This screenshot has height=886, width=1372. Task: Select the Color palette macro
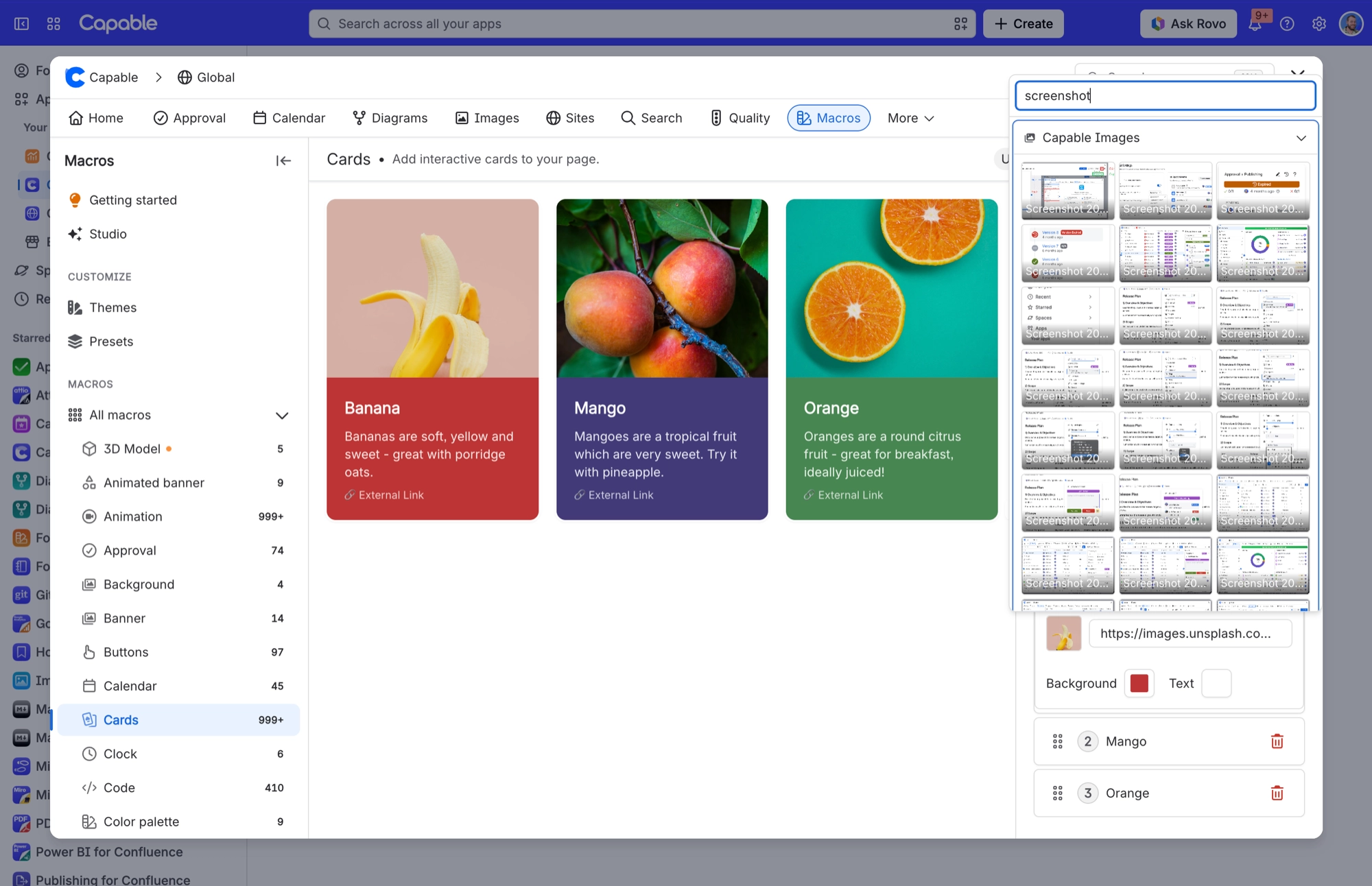[178, 822]
